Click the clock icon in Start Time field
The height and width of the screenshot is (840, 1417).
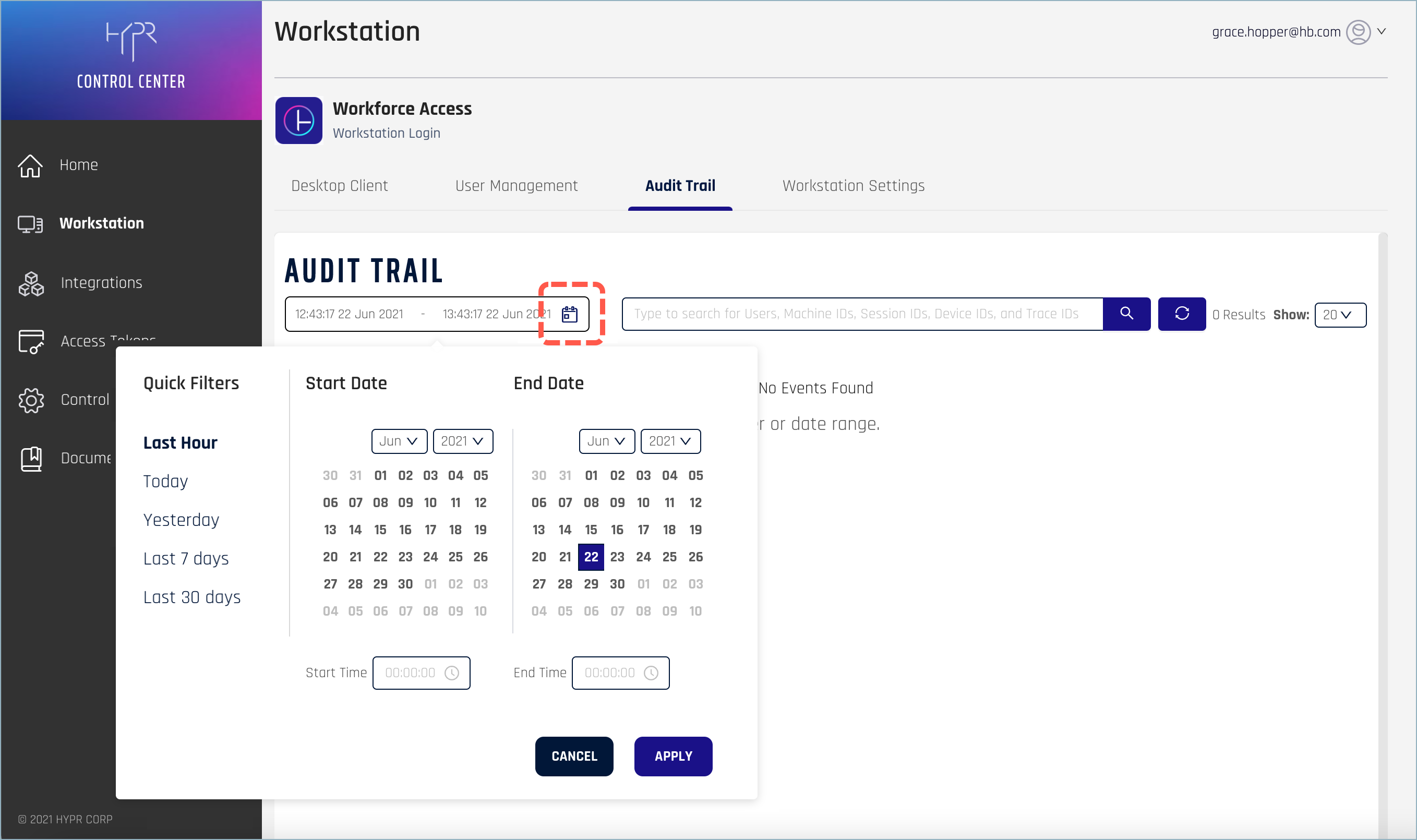[x=452, y=673]
